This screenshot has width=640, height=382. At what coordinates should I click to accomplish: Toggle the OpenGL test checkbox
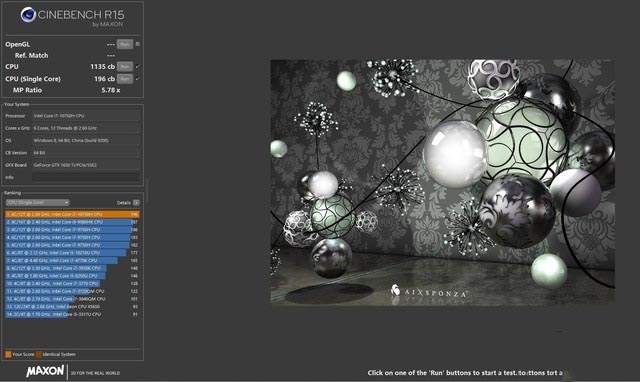click(138, 44)
